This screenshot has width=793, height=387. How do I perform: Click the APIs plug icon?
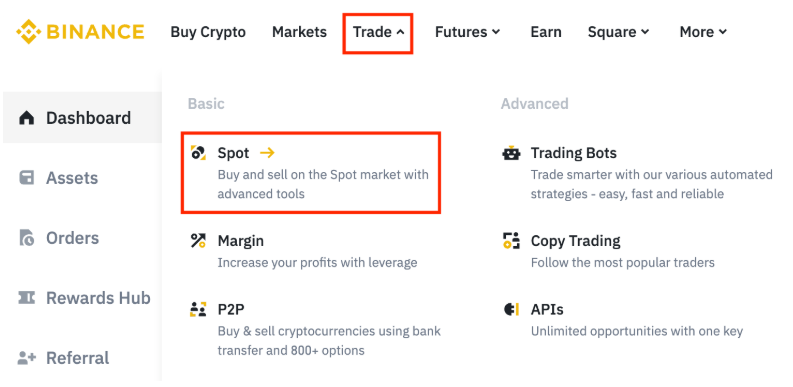pos(511,309)
